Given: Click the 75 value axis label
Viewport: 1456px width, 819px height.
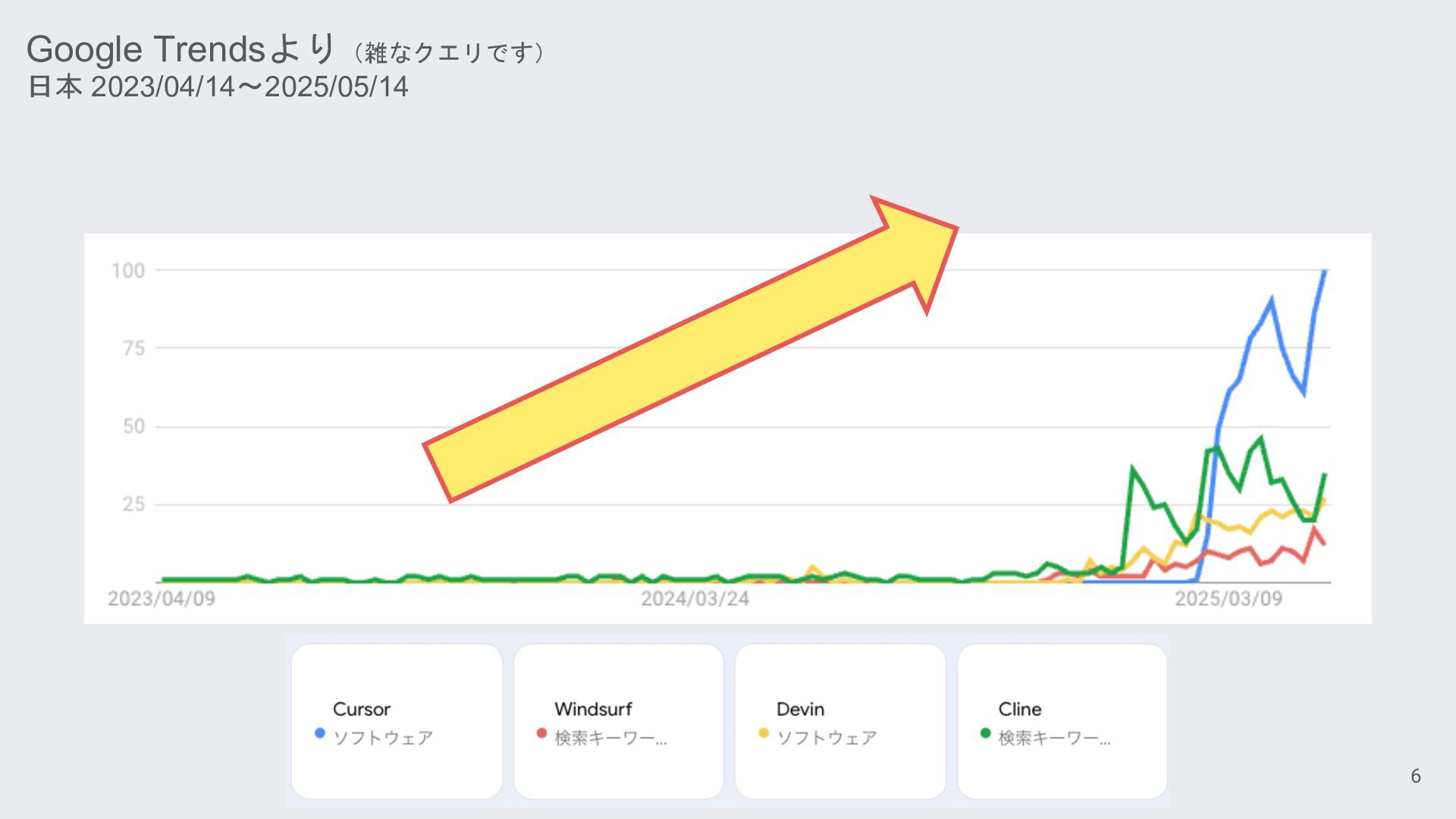Looking at the screenshot, I should click(x=133, y=349).
